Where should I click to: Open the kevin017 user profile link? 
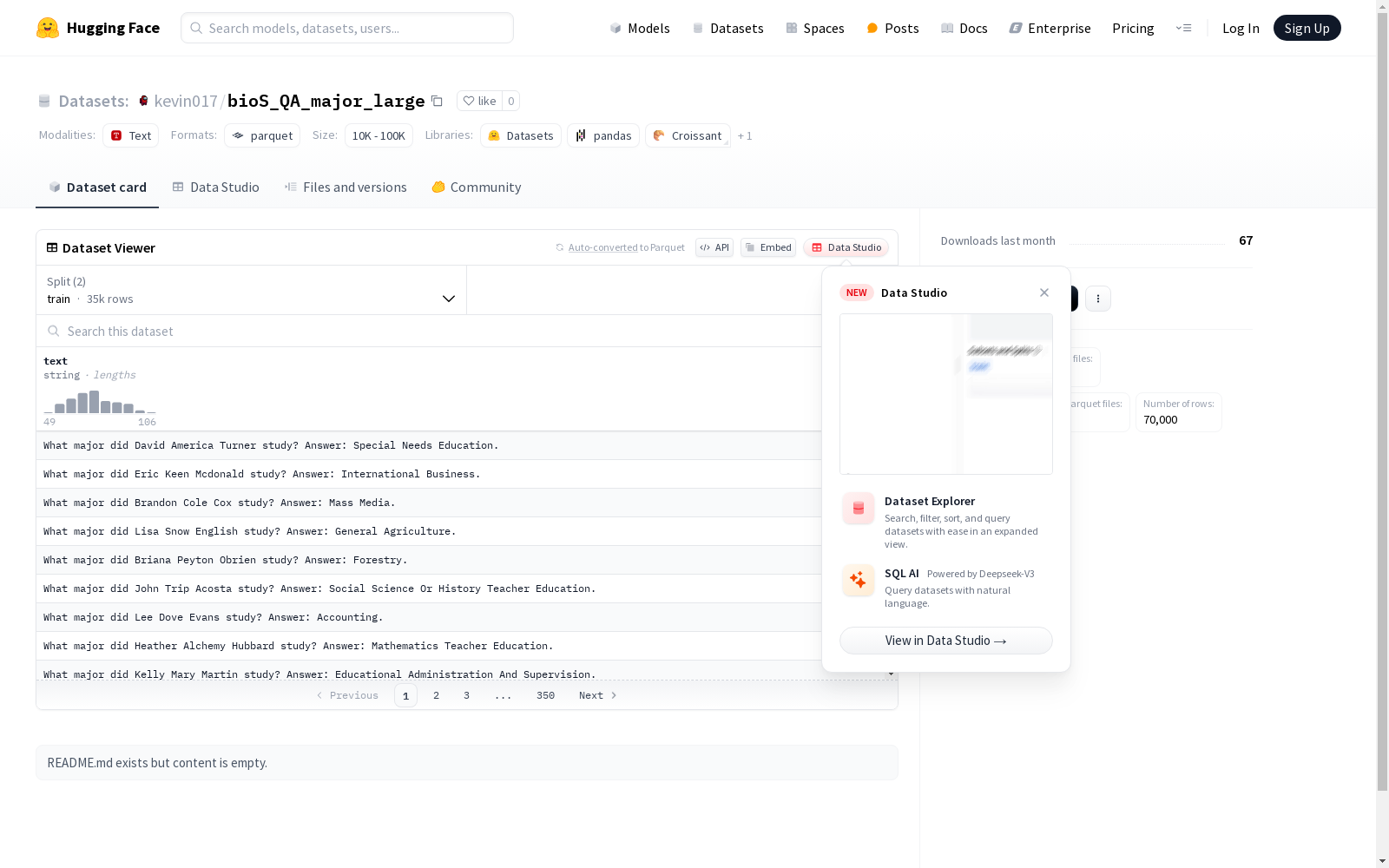[186, 101]
